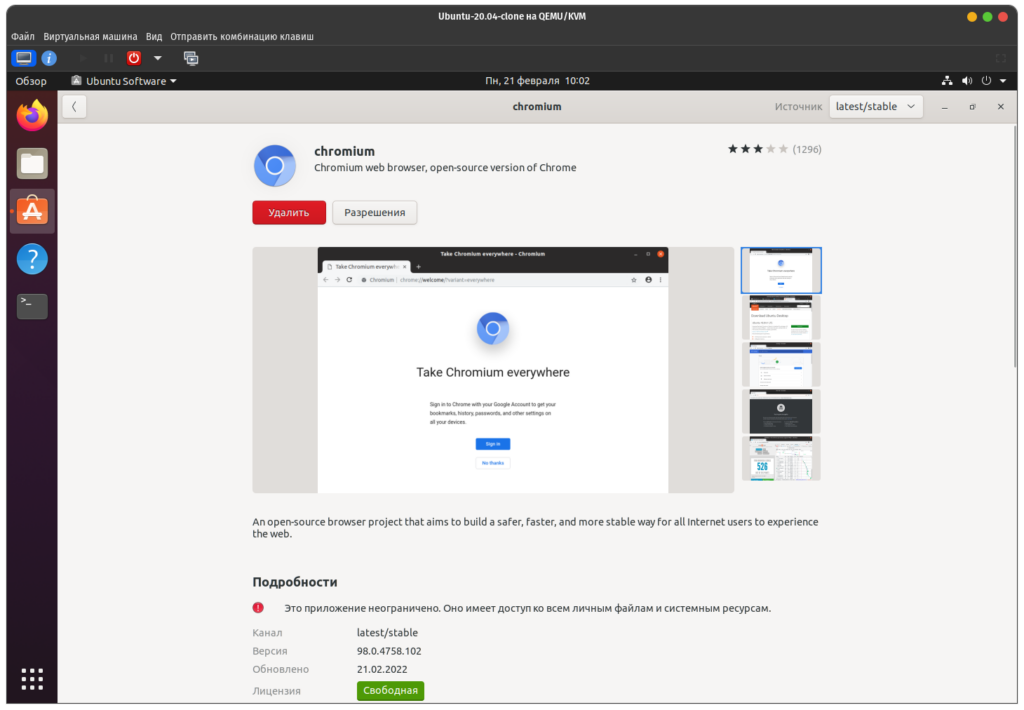Open the Виртуальная машина menu
This screenshot has height=710, width=1024.
click(x=90, y=36)
